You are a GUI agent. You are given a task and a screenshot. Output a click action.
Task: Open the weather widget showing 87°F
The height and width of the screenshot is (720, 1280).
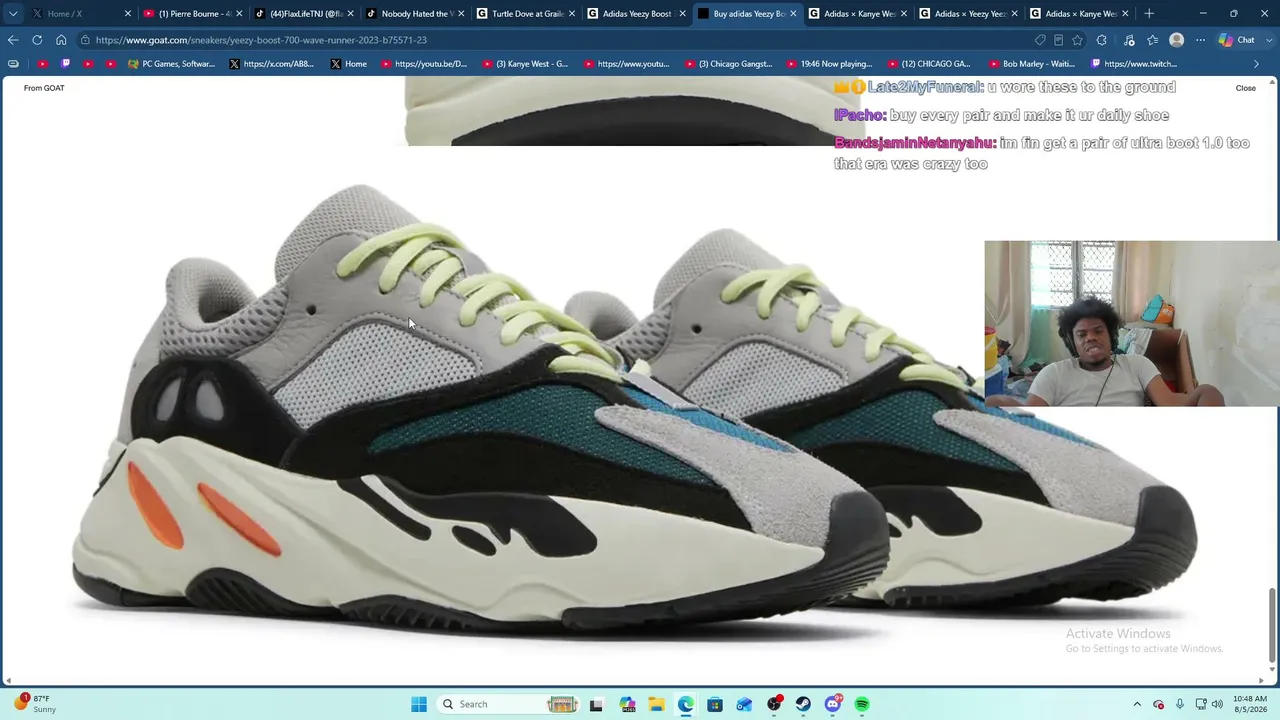[x=33, y=704]
